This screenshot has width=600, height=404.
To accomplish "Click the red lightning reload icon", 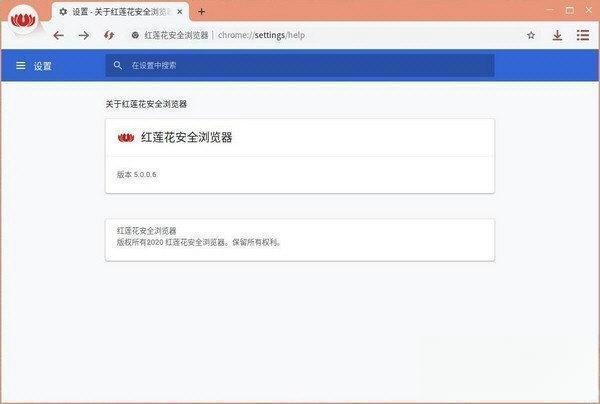I will (x=109, y=36).
